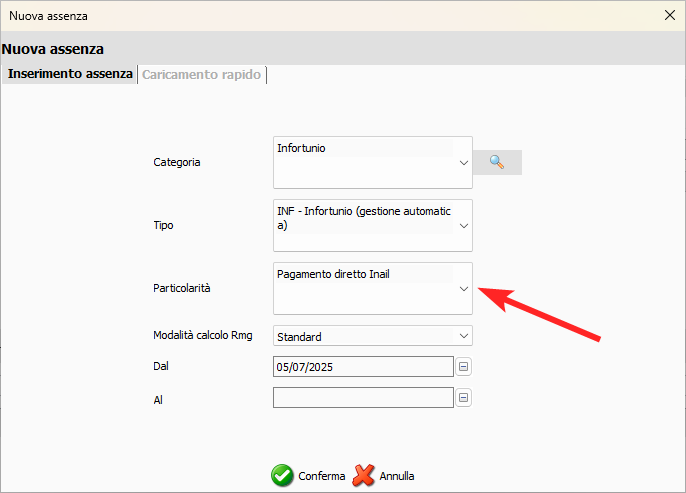Click the Dal date field showing 05/07/2025
The image size is (686, 493).
click(x=362, y=367)
